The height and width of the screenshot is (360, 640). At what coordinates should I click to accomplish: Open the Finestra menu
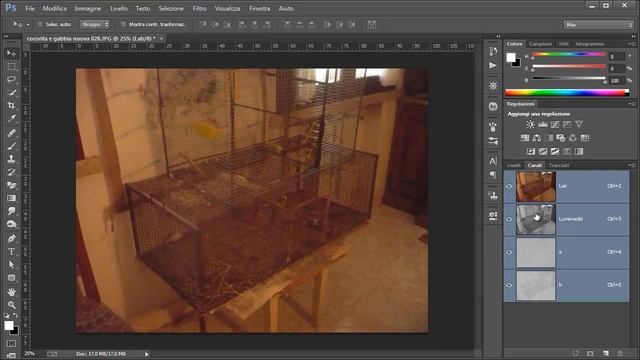[x=260, y=8]
